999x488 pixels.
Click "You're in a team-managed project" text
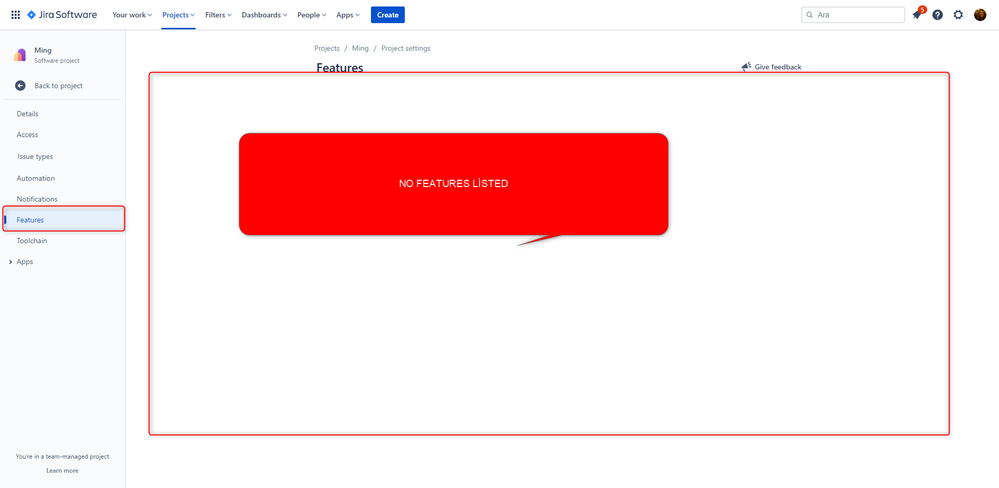(x=62, y=457)
